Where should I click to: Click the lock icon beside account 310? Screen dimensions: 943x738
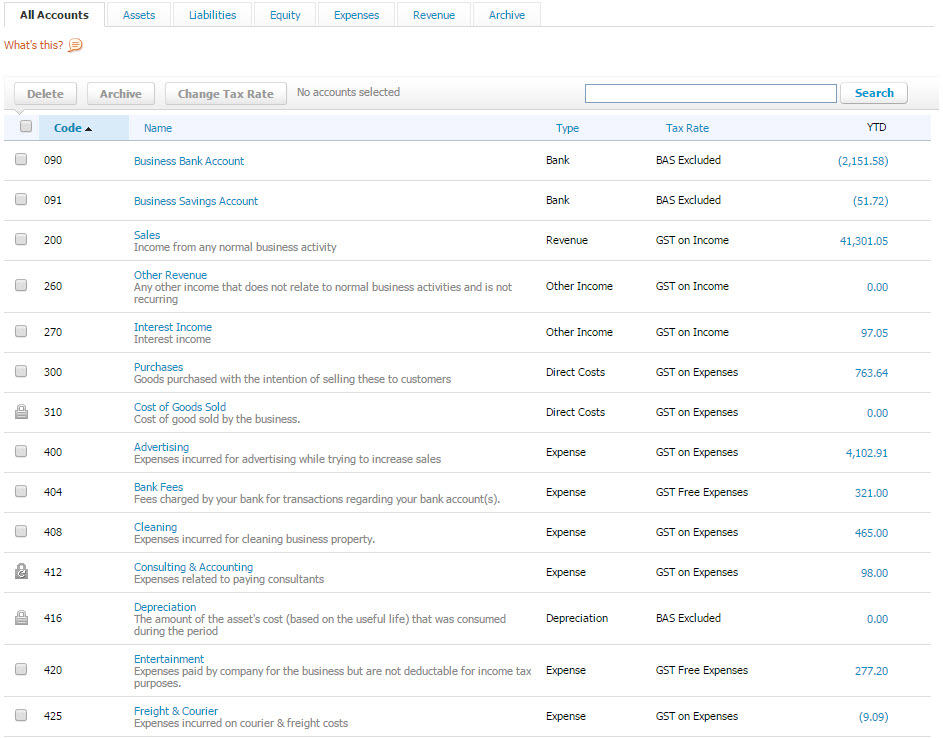[22, 412]
